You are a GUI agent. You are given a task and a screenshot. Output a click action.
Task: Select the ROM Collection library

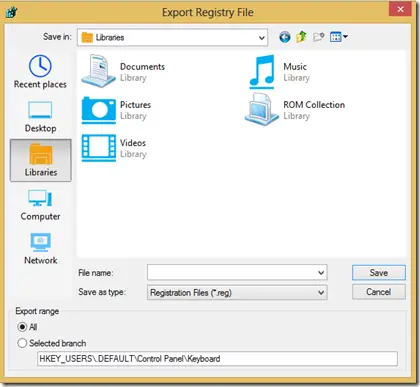click(295, 110)
